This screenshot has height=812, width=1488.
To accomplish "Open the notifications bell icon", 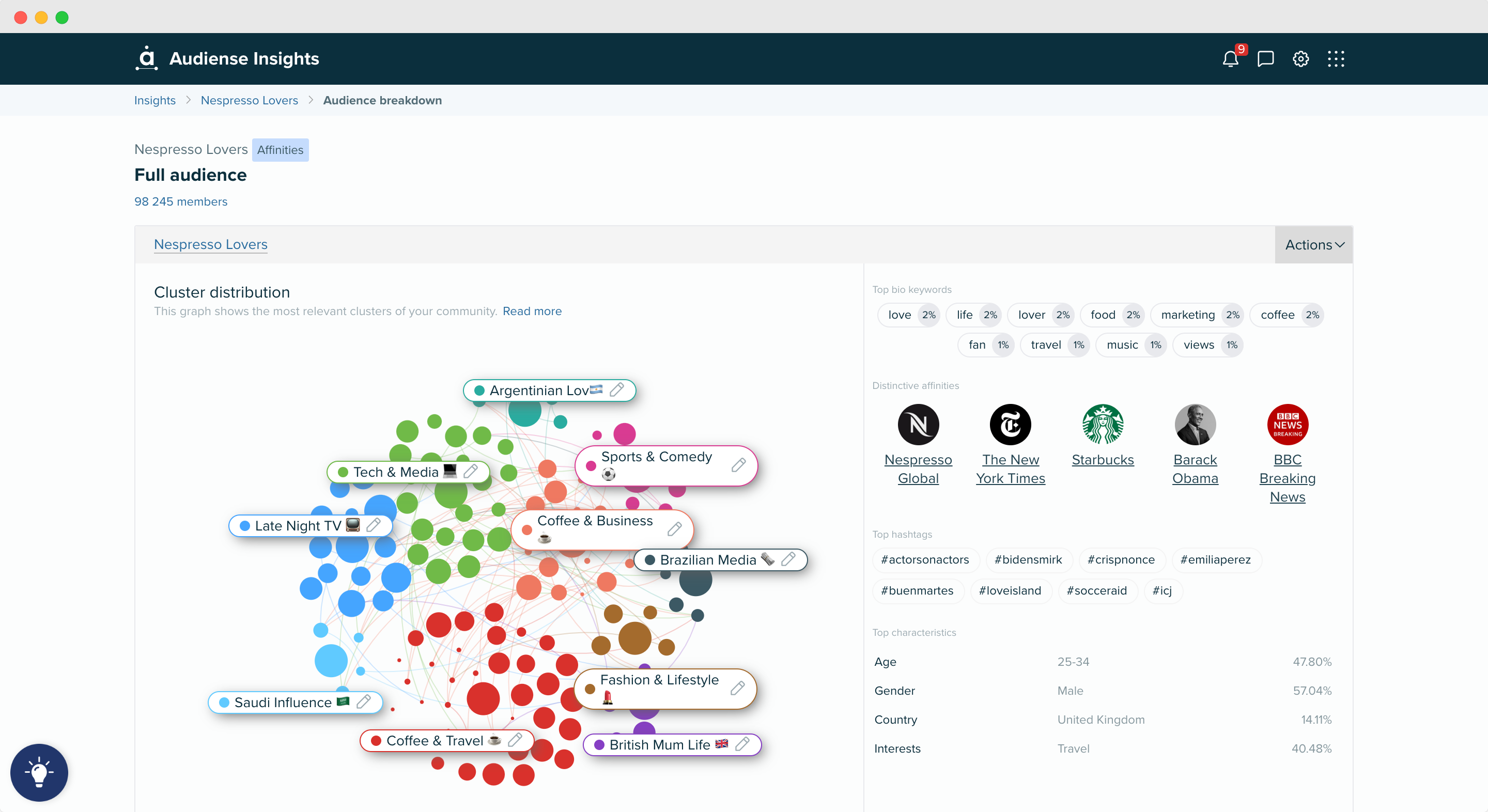I will click(x=1231, y=58).
